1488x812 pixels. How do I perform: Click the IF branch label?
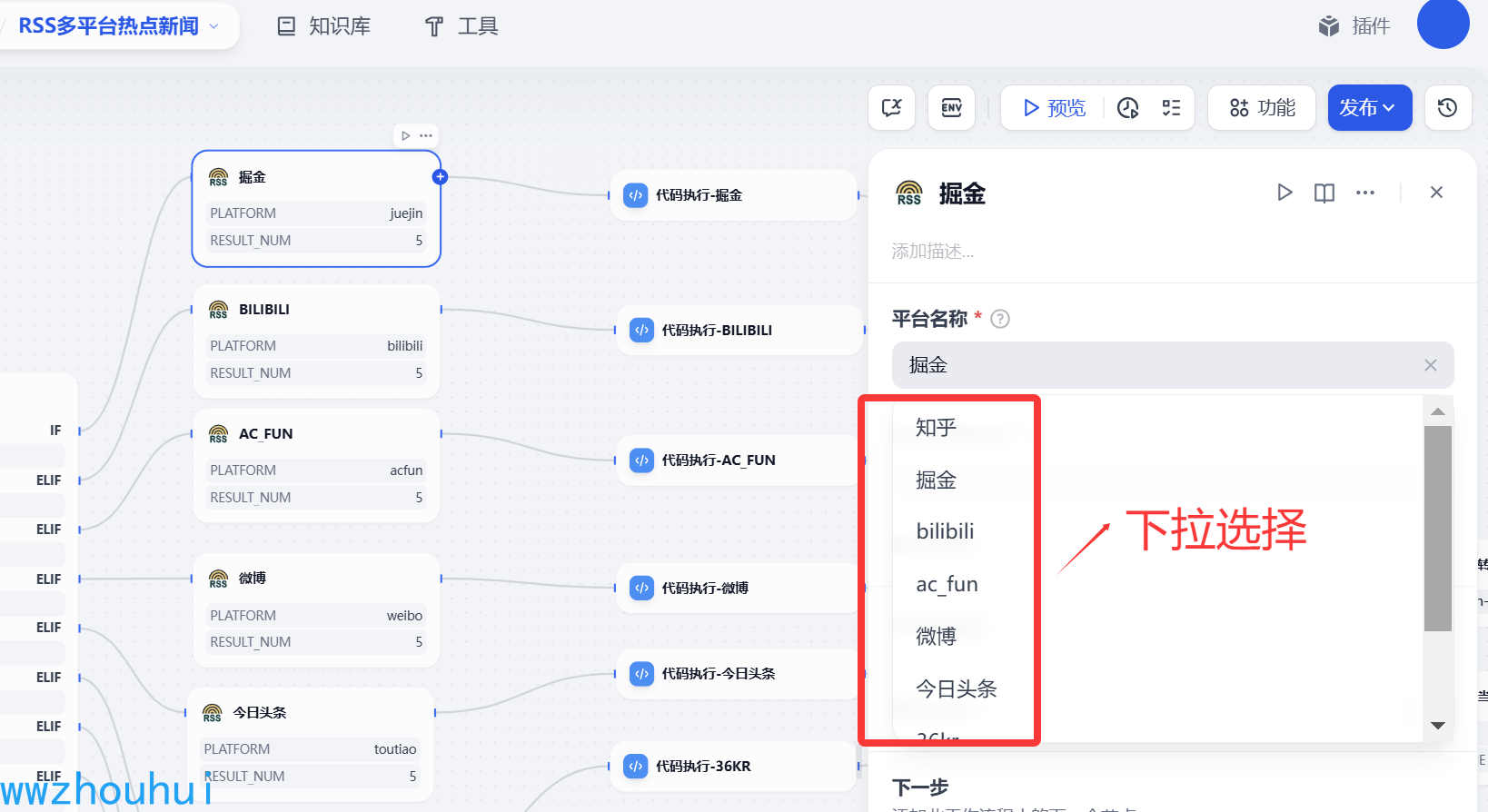[55, 431]
